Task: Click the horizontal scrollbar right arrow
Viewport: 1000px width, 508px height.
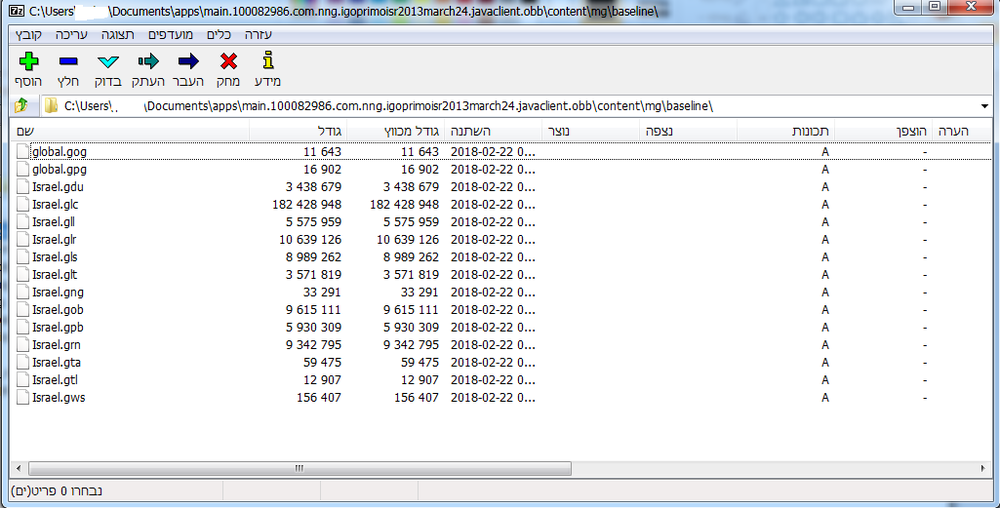Action: pyautogui.click(x=983, y=468)
